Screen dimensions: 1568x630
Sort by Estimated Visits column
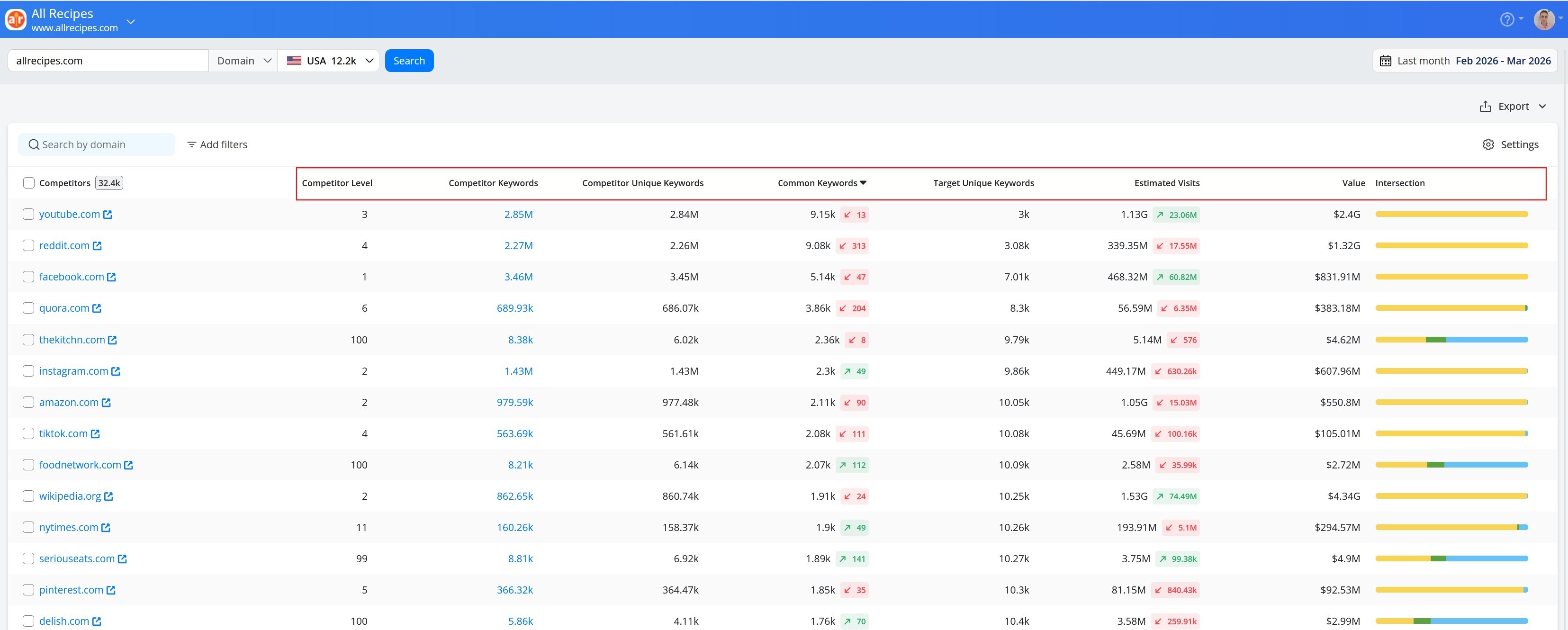click(x=1167, y=183)
